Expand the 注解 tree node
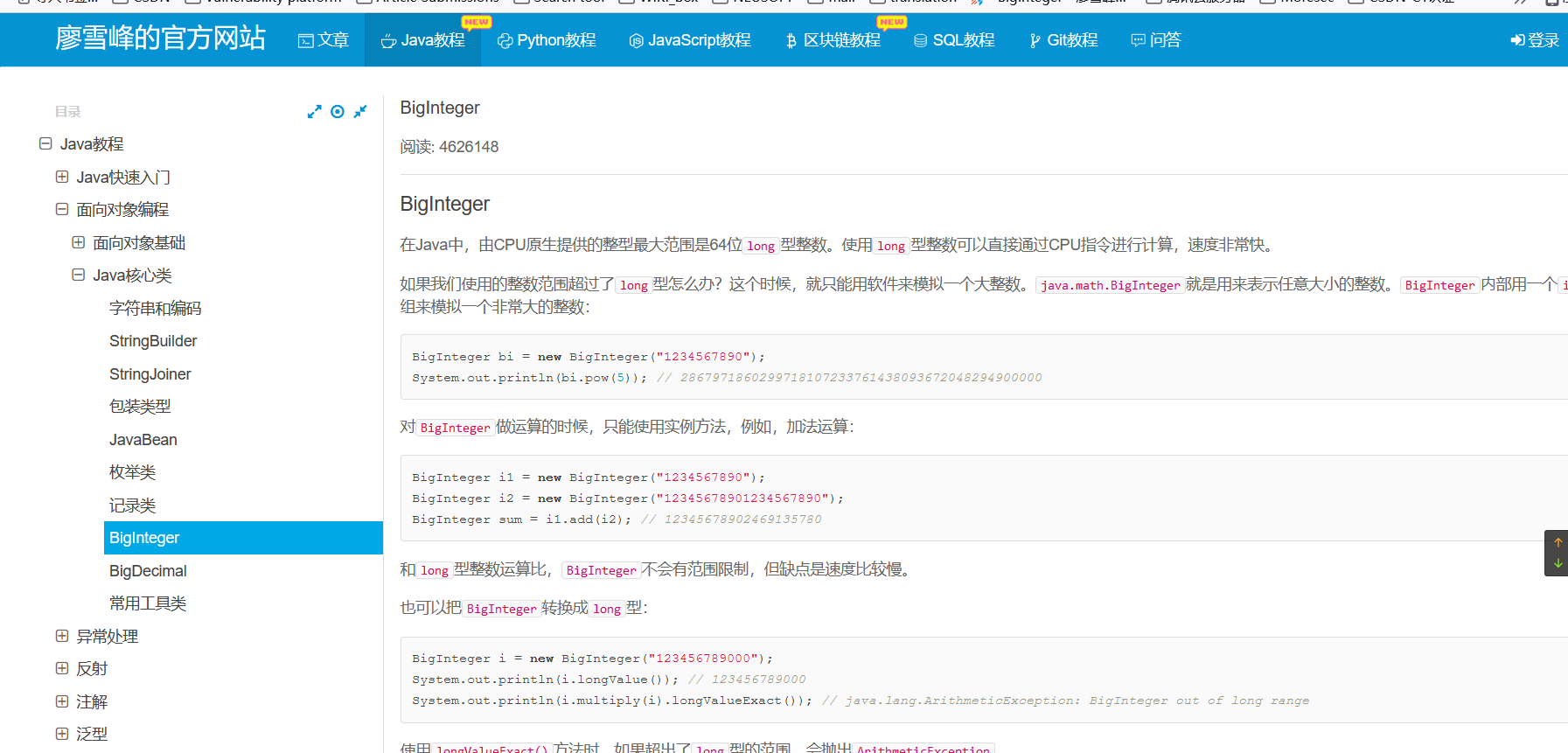 (x=62, y=701)
